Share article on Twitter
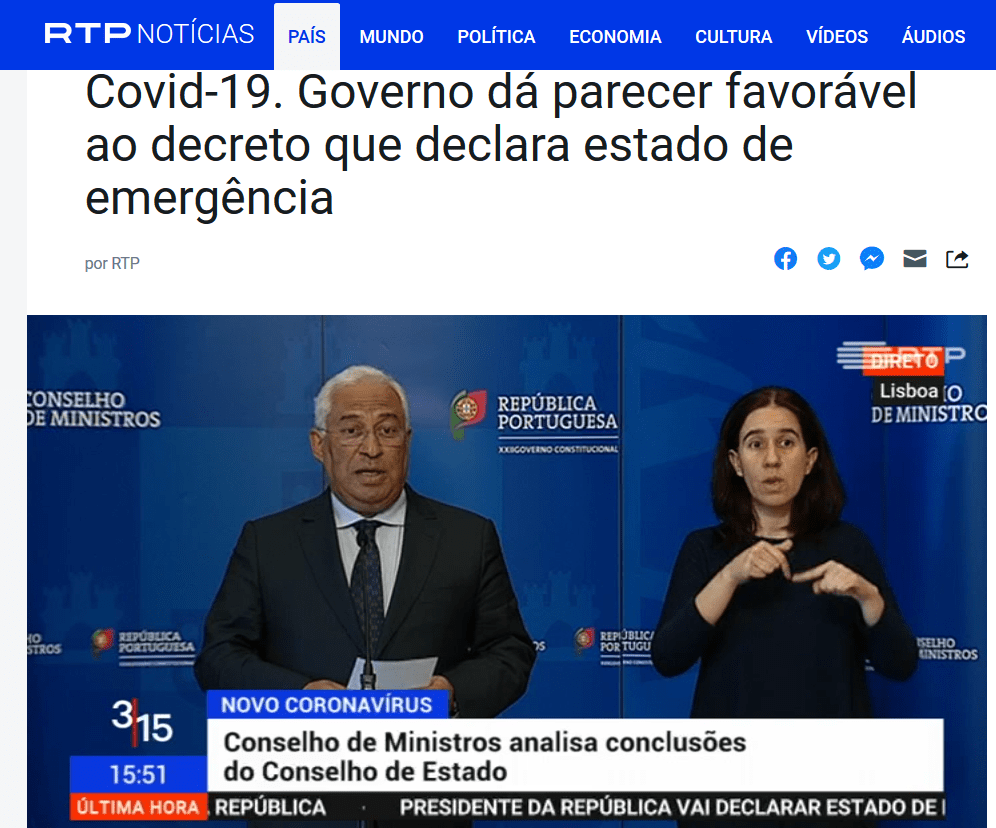 click(x=828, y=259)
